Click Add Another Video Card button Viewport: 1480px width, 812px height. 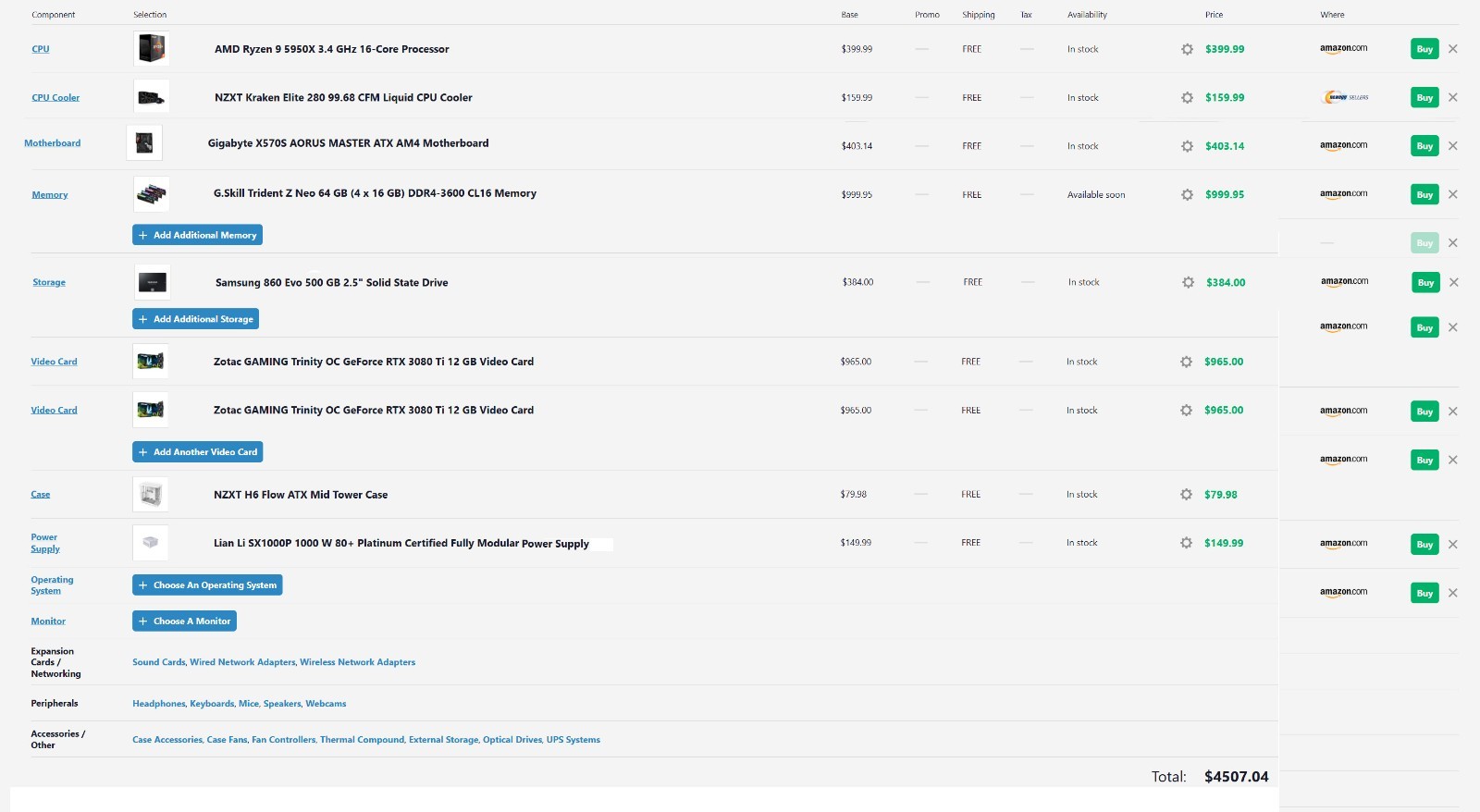point(197,452)
